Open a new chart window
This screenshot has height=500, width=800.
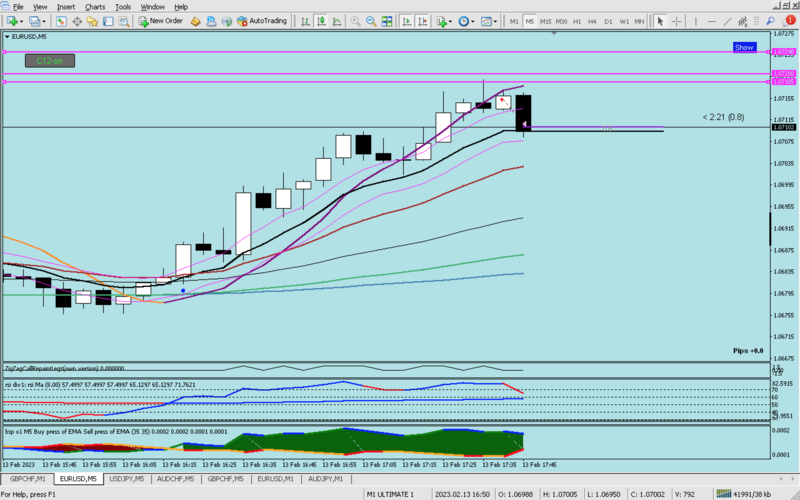[x=12, y=21]
